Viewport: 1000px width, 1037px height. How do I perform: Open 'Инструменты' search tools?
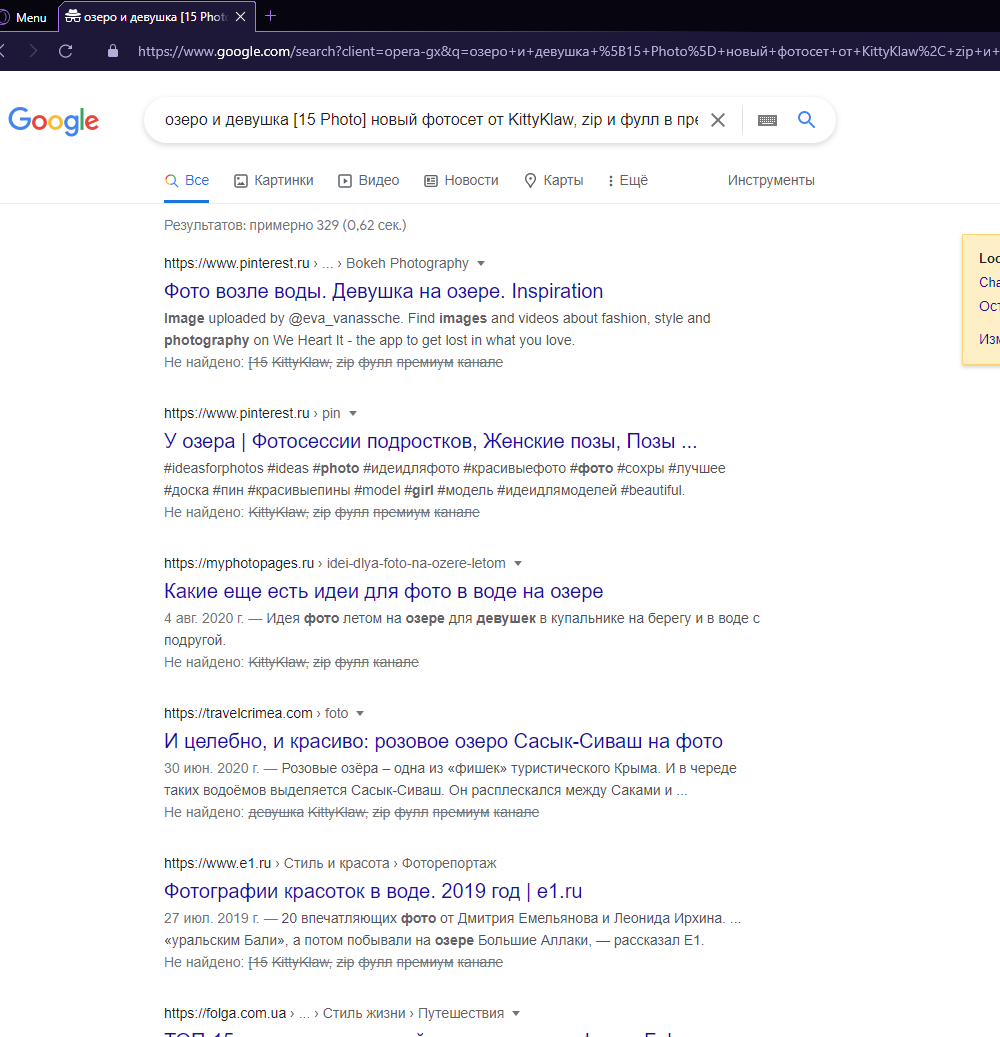tap(771, 181)
